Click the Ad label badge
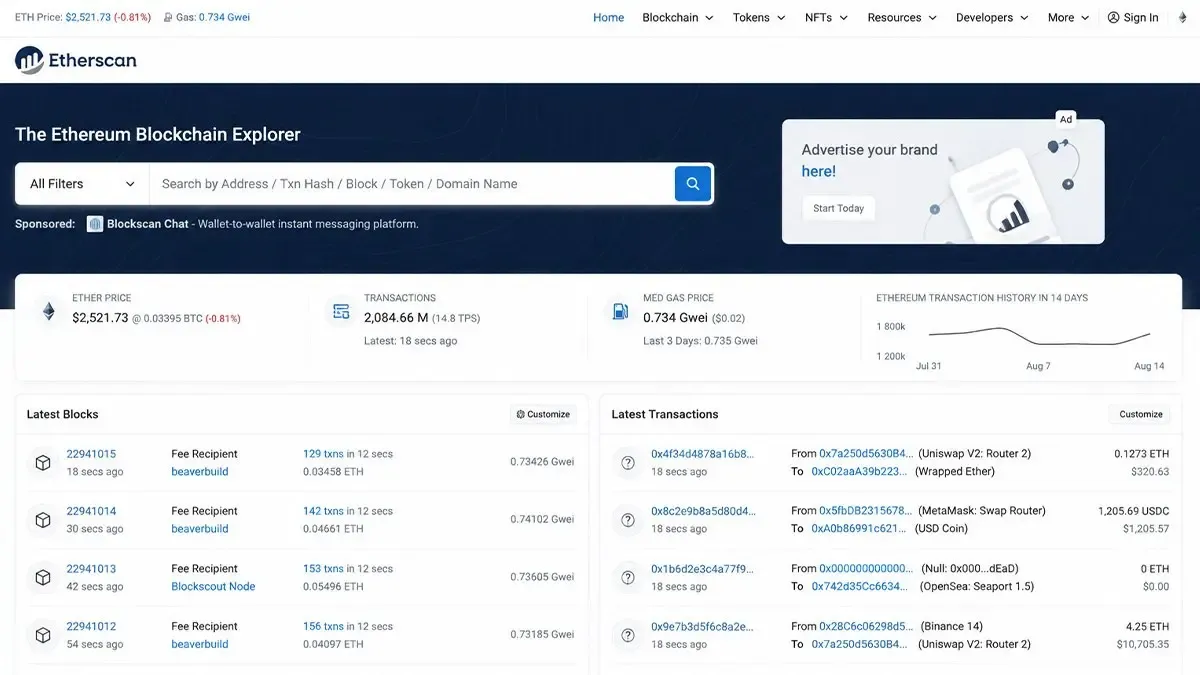Image resolution: width=1200 pixels, height=675 pixels. (1066, 119)
